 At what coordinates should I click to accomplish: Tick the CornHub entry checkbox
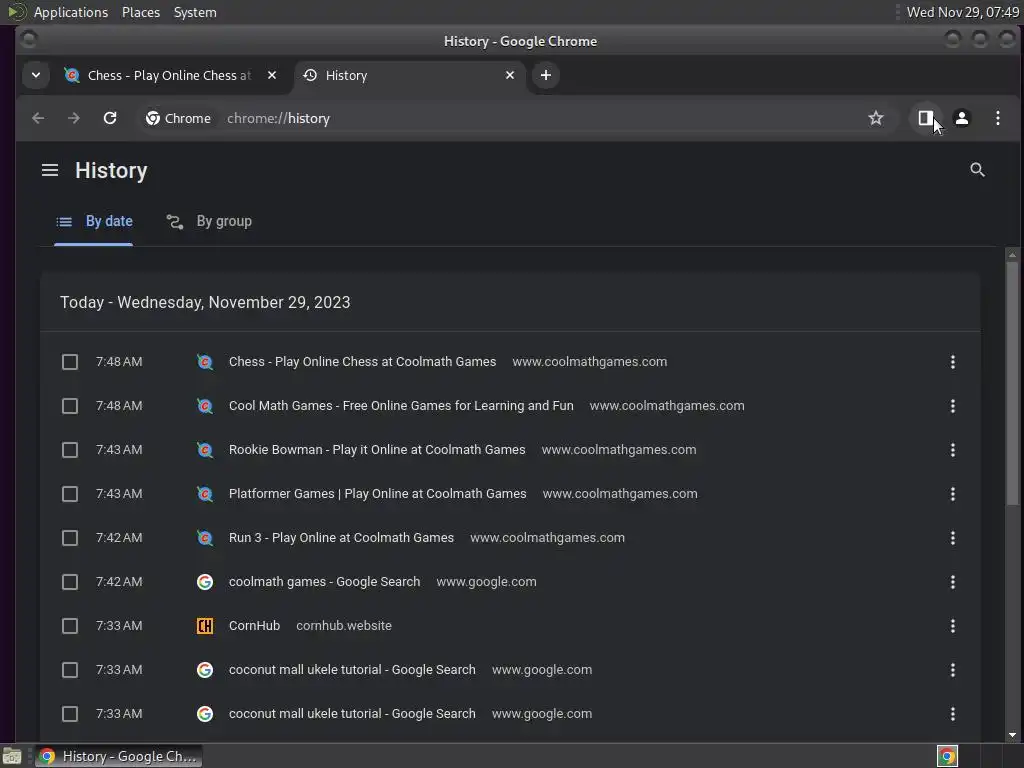(70, 626)
